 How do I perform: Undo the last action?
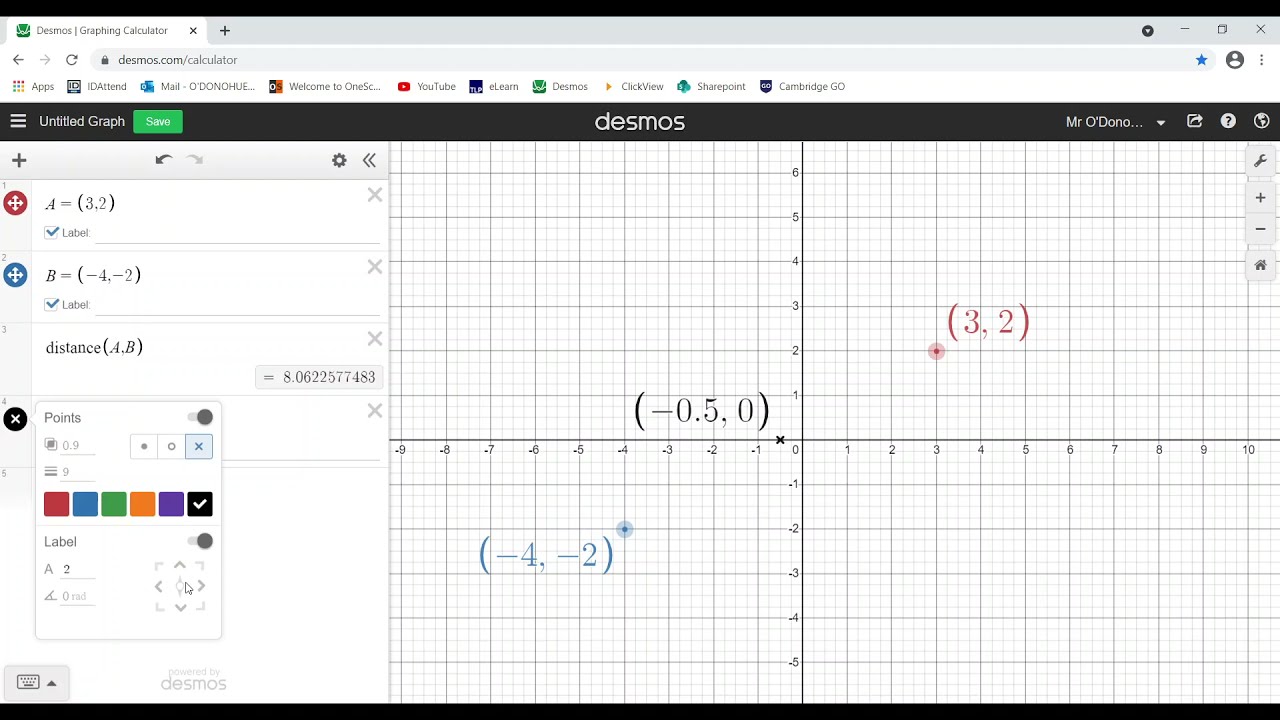(164, 160)
